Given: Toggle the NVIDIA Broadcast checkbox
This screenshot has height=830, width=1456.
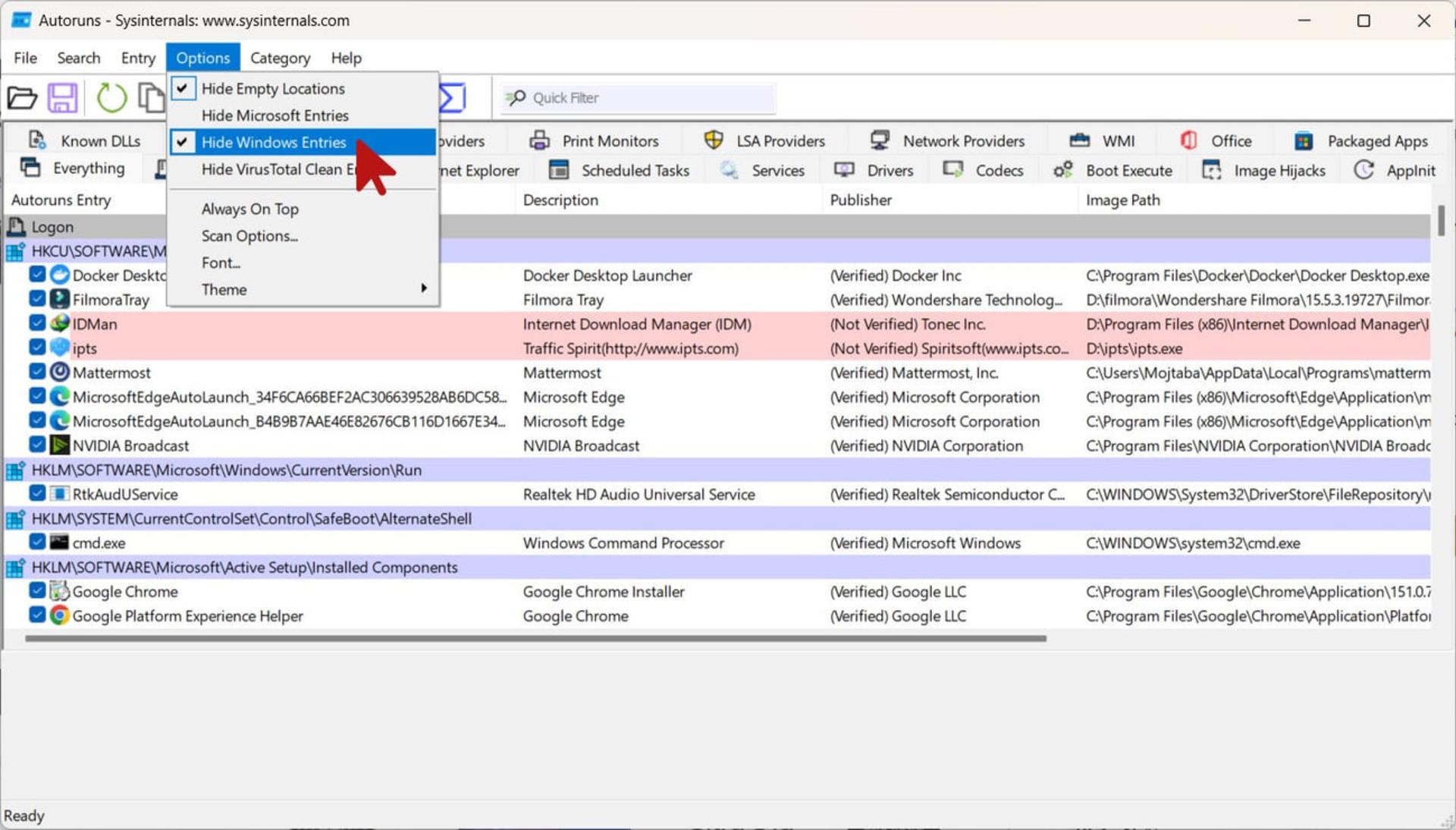Looking at the screenshot, I should tap(37, 444).
